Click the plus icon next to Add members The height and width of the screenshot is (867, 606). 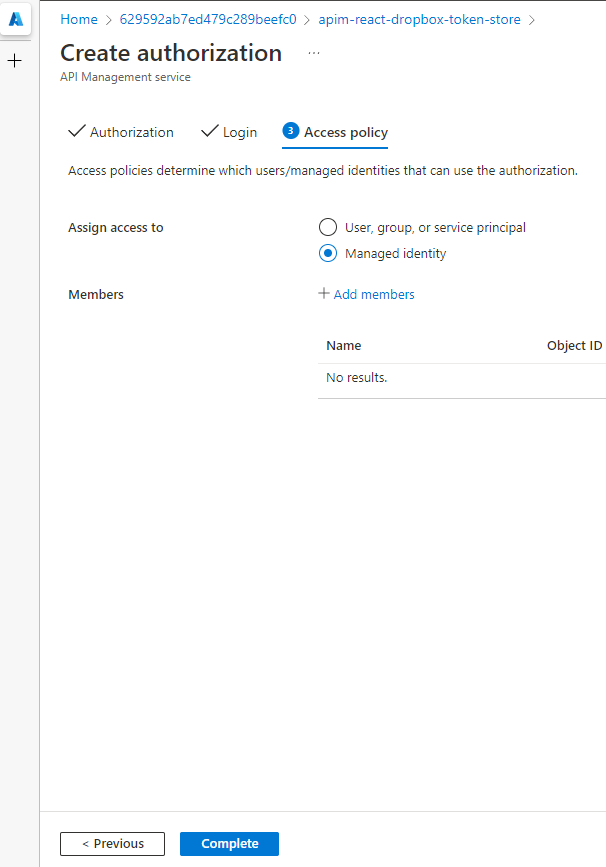click(x=324, y=293)
